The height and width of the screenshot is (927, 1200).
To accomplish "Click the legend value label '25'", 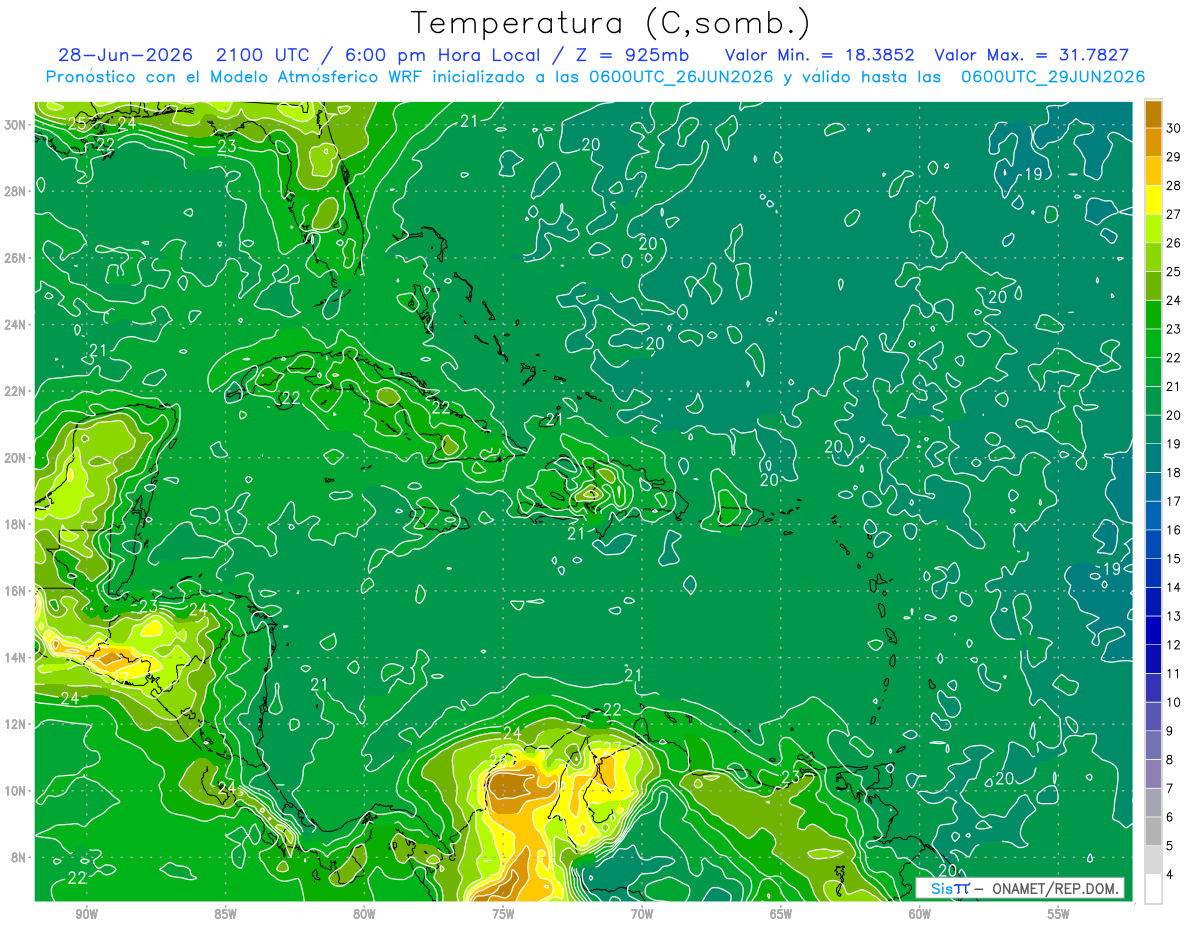I will [x=1174, y=272].
